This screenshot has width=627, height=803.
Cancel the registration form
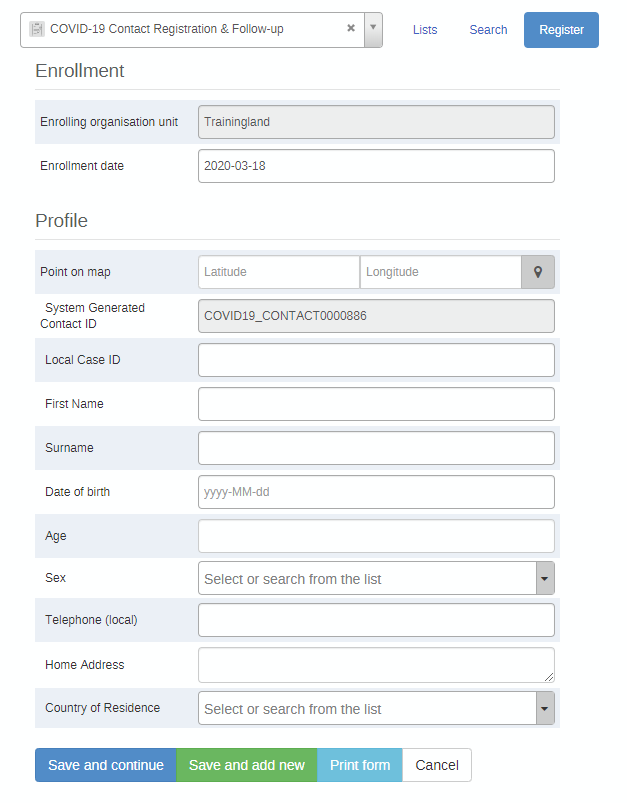click(x=437, y=765)
